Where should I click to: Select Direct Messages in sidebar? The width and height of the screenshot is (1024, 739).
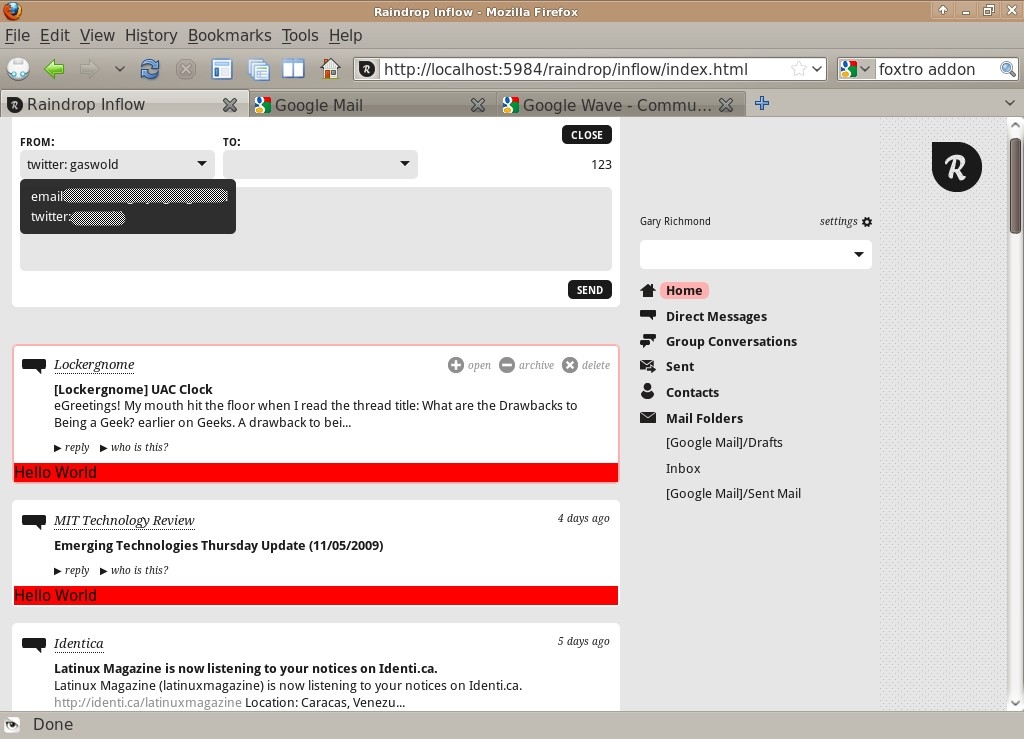[x=716, y=316]
